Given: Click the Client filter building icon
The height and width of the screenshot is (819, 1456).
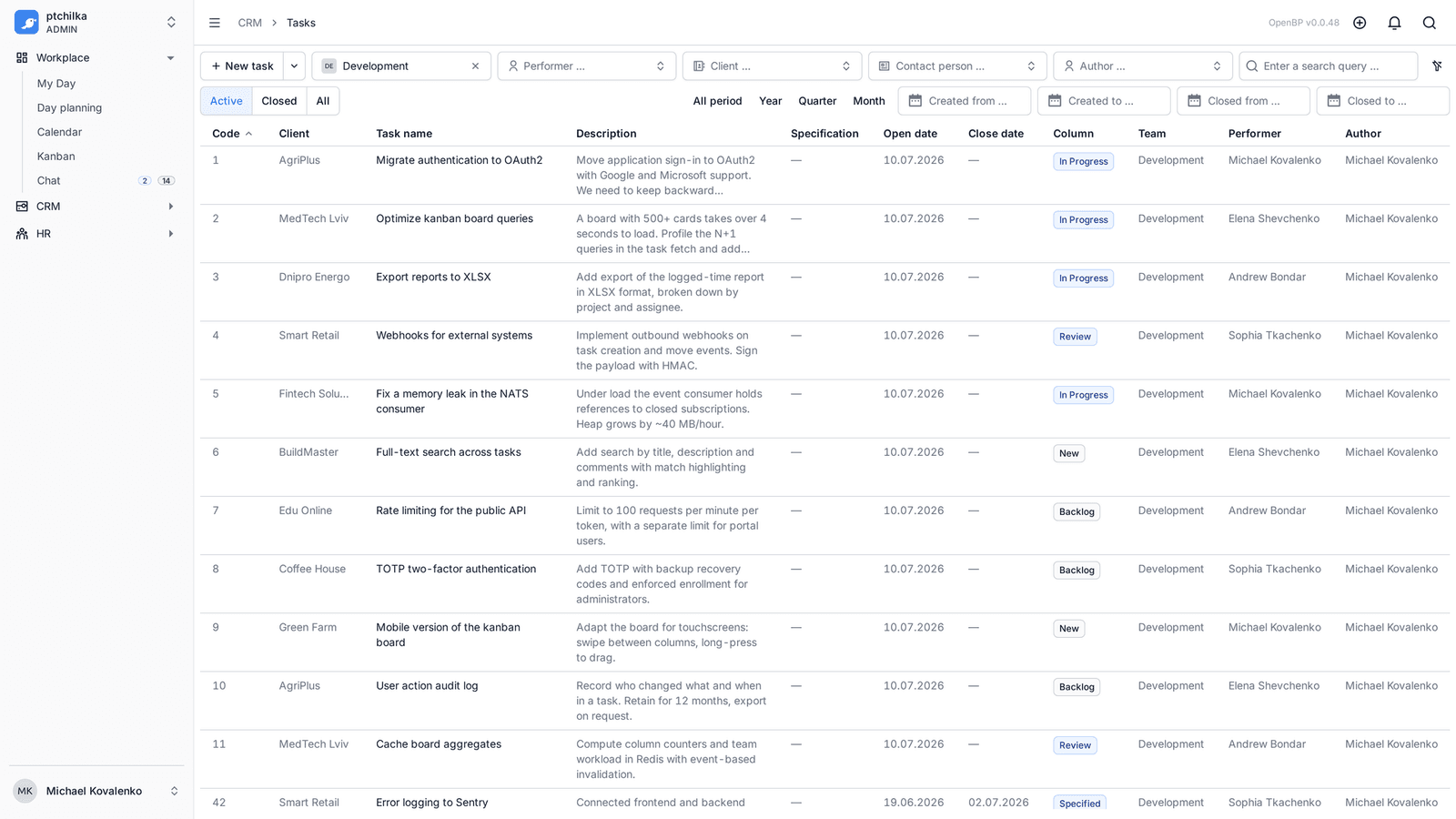Looking at the screenshot, I should click(699, 66).
